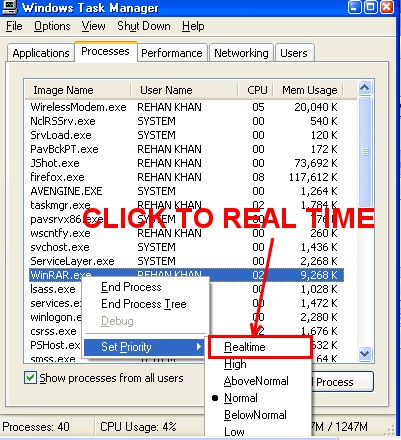Click the 20,040 K memory value
The image size is (401, 440).
click(316, 107)
